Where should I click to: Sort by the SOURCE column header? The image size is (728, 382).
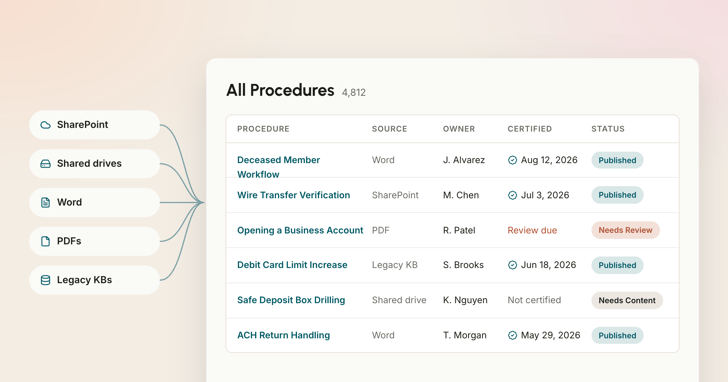[390, 129]
